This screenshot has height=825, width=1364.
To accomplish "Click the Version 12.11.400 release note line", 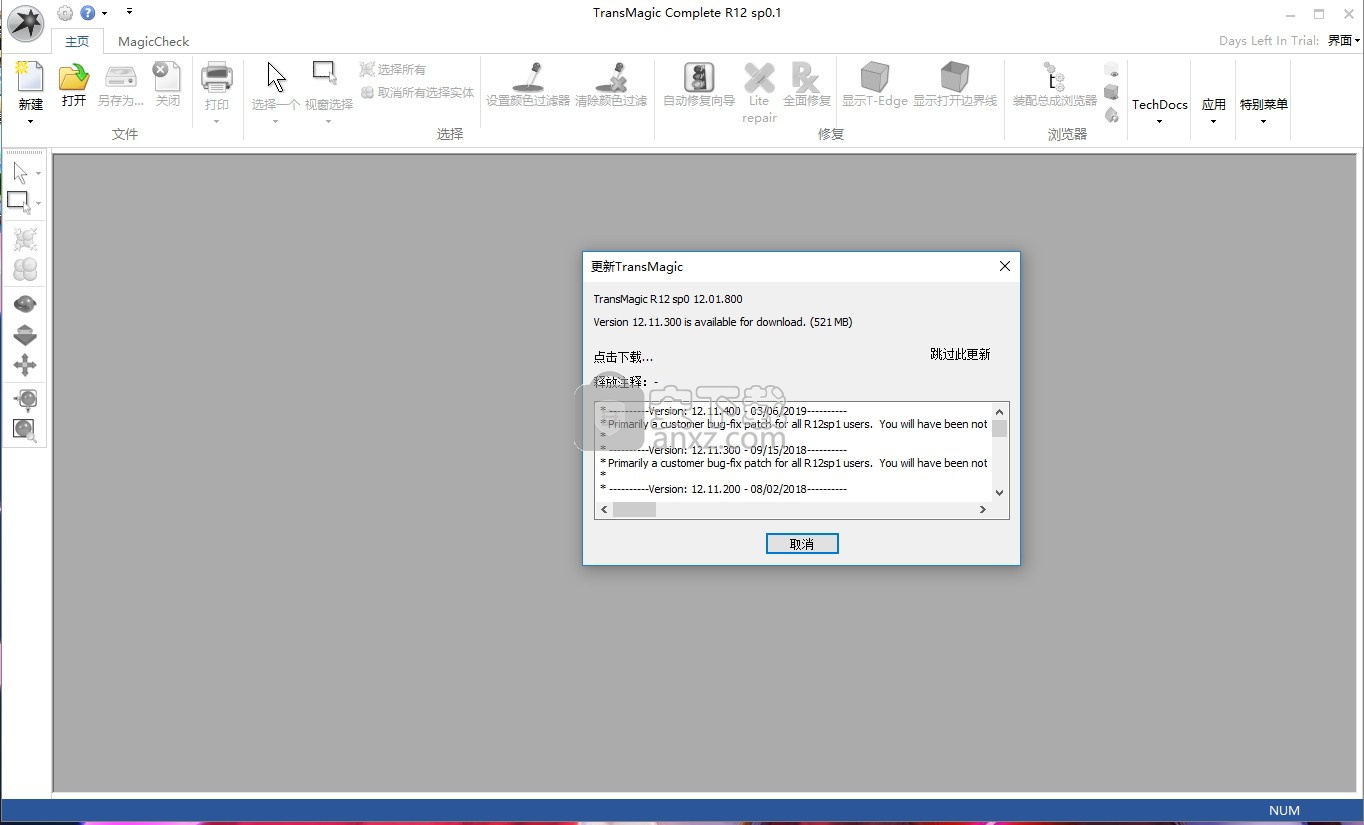I will pyautogui.click(x=723, y=411).
